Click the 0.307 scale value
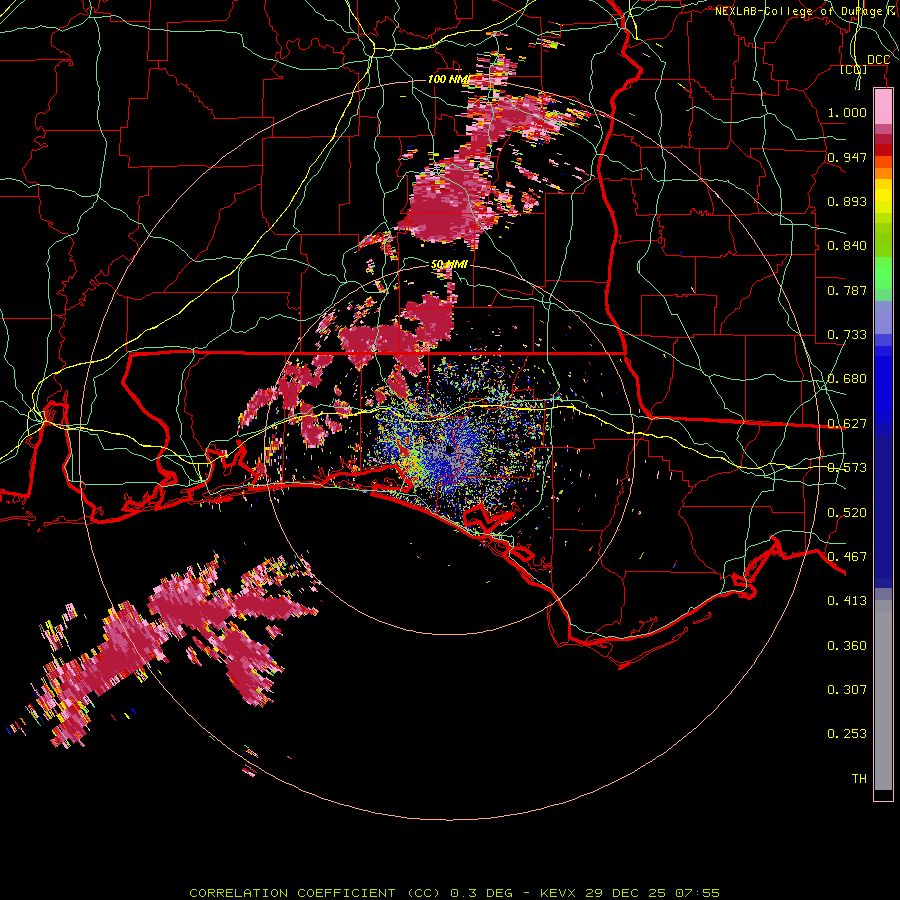 [x=847, y=689]
